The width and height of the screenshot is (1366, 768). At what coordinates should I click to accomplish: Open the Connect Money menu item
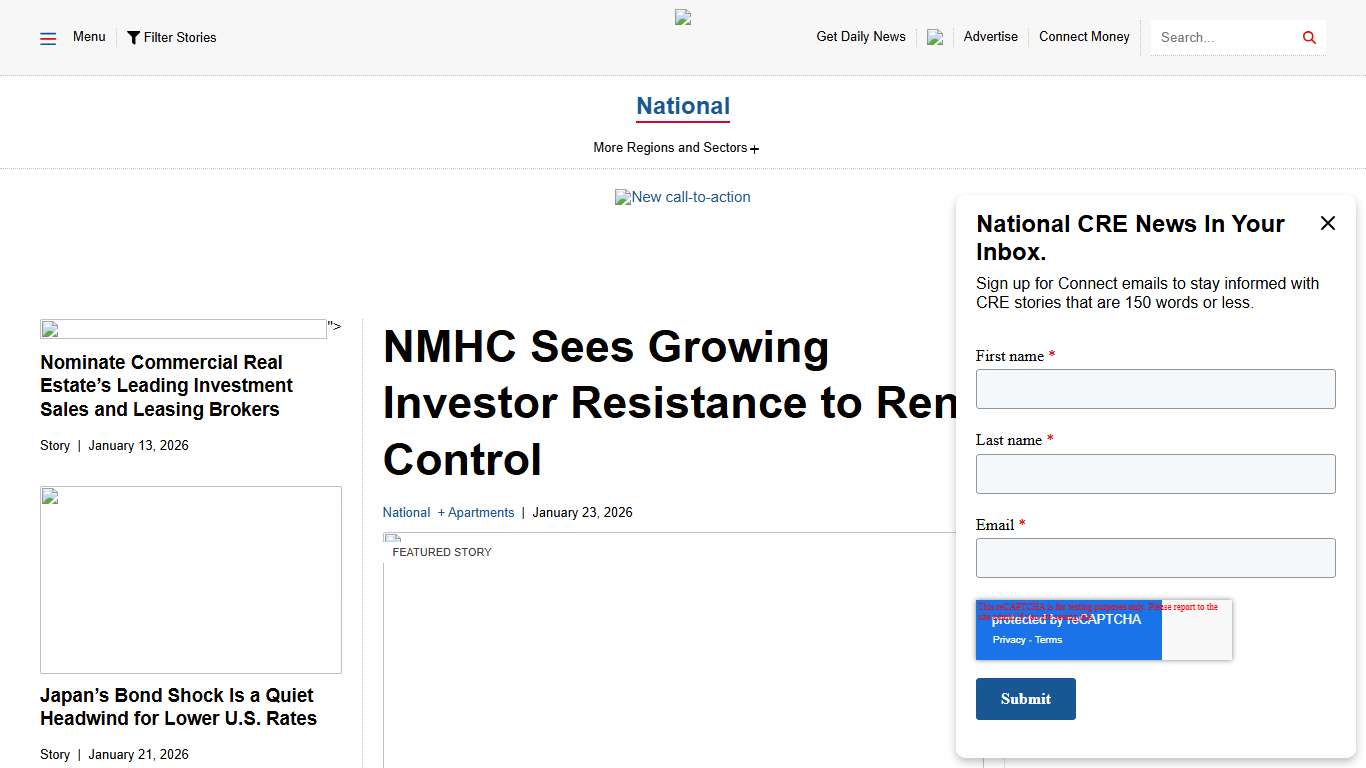tap(1084, 37)
